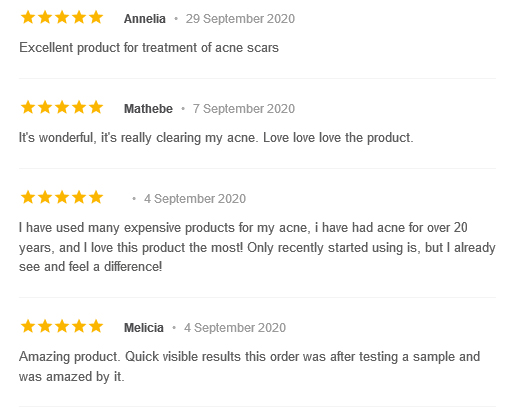Viewport: 514px width, 408px height.
Task: Click reviewer name Mathebe
Action: point(148,109)
